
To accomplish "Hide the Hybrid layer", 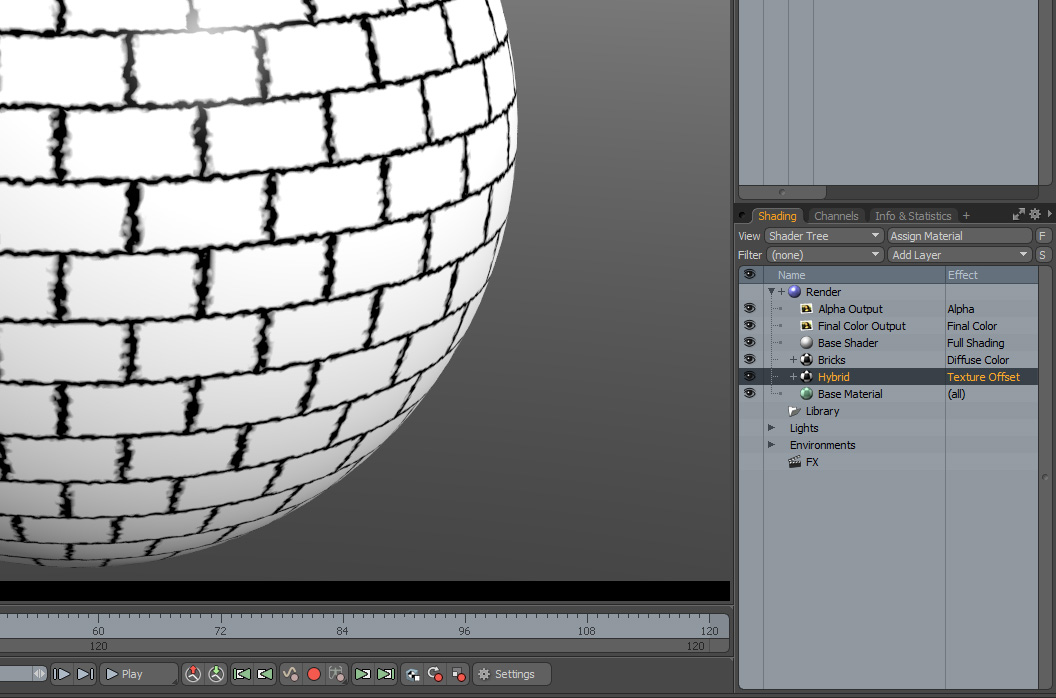I will [750, 377].
